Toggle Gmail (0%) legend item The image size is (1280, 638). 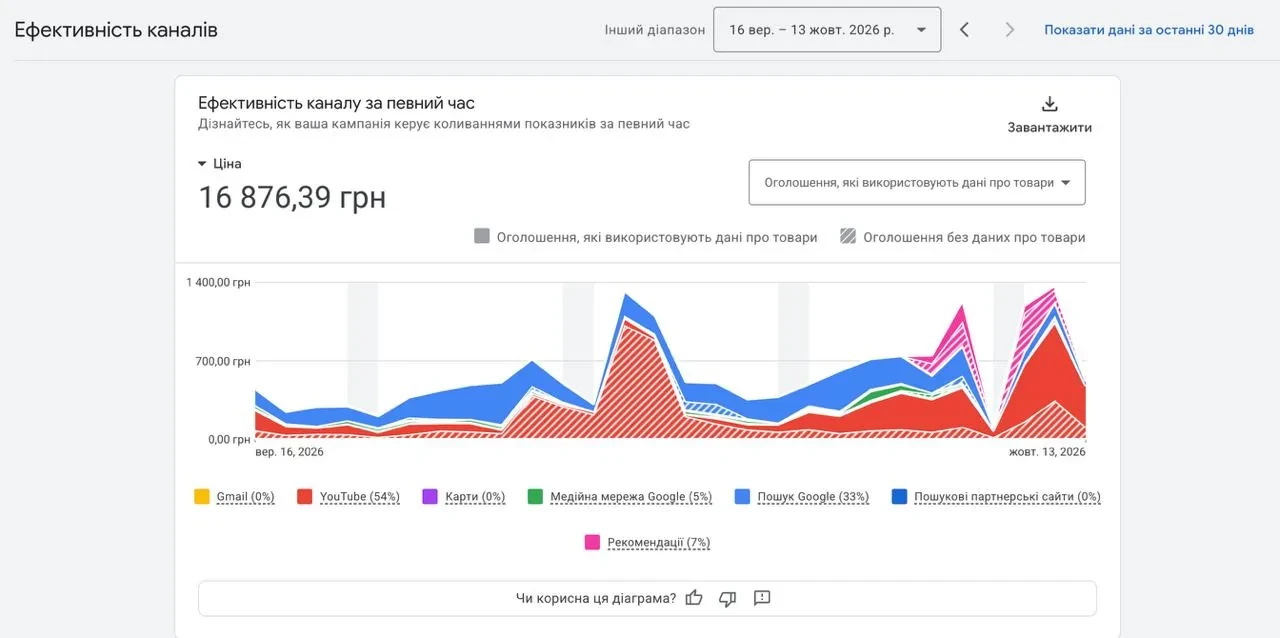[234, 497]
